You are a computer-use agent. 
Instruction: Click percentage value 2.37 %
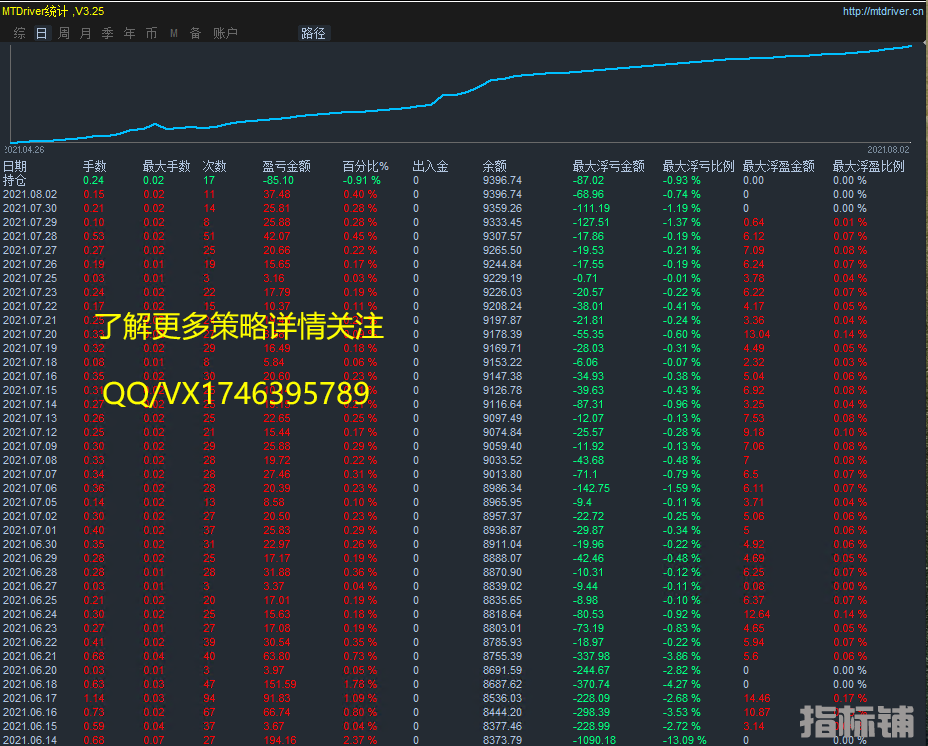point(360,740)
